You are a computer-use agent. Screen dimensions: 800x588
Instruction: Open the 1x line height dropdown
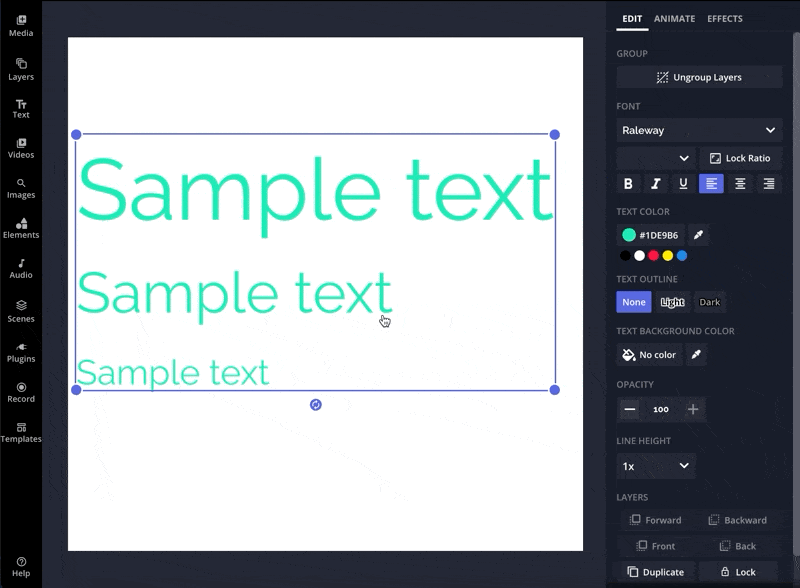tap(656, 466)
